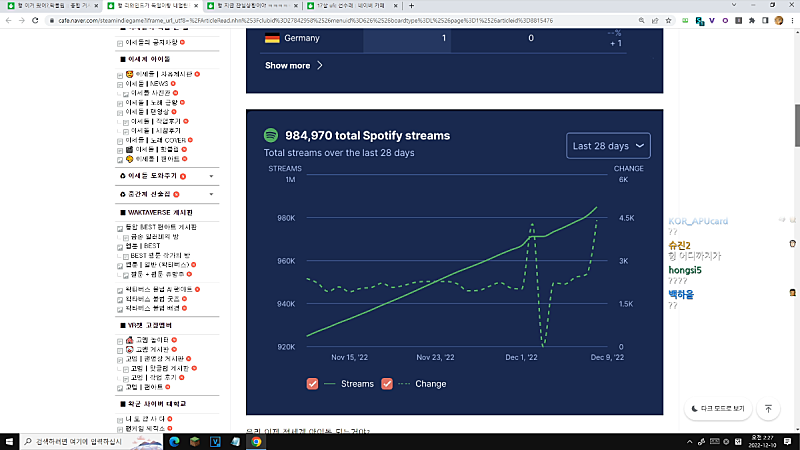Show hidden system tray icons
Screen dimensions: 800x450
point(689,442)
